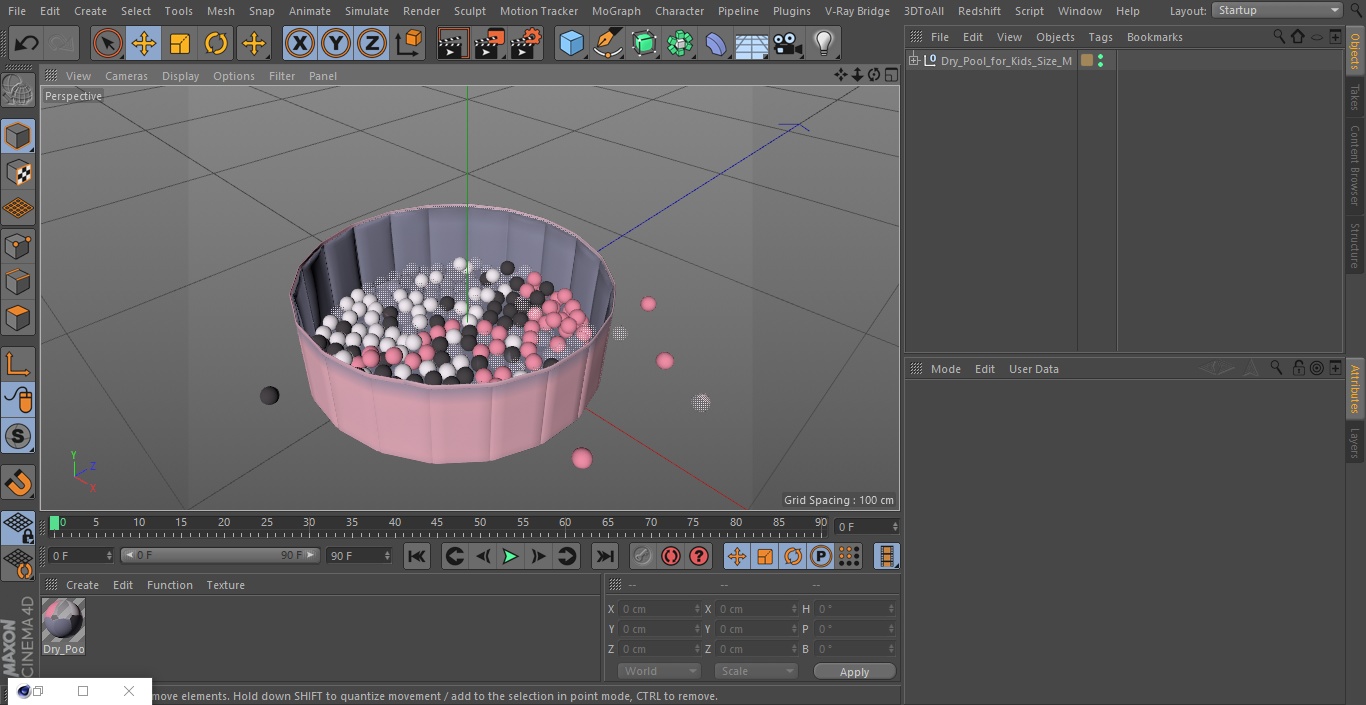Activate the Move tool
The height and width of the screenshot is (705, 1366).
[x=144, y=43]
